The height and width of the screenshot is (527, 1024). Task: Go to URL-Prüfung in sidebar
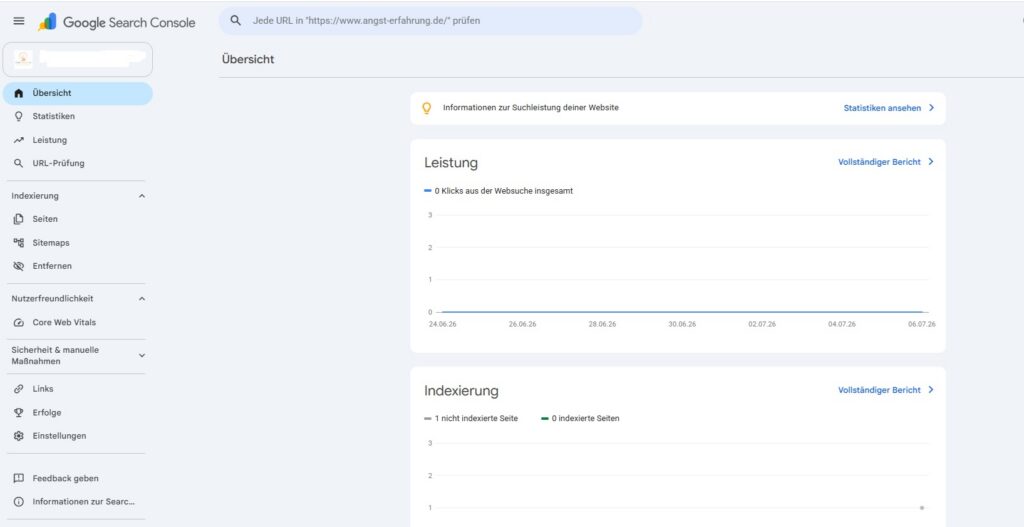(x=78, y=163)
